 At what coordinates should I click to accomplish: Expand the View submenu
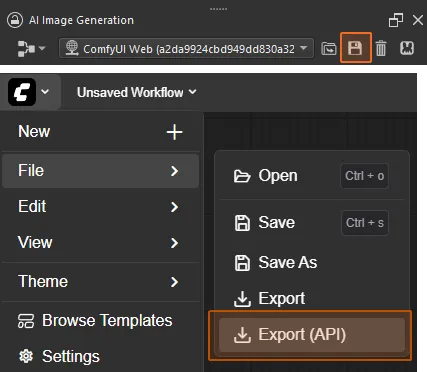[x=100, y=243]
